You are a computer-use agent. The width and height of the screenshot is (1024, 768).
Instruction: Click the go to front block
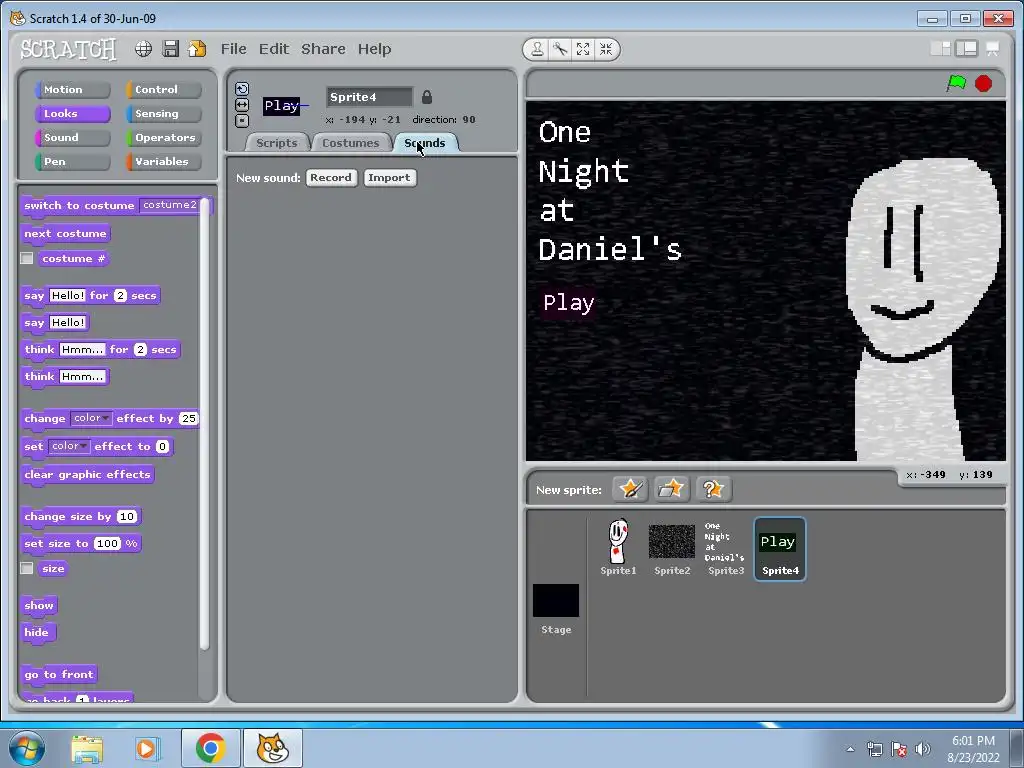pyautogui.click(x=59, y=675)
